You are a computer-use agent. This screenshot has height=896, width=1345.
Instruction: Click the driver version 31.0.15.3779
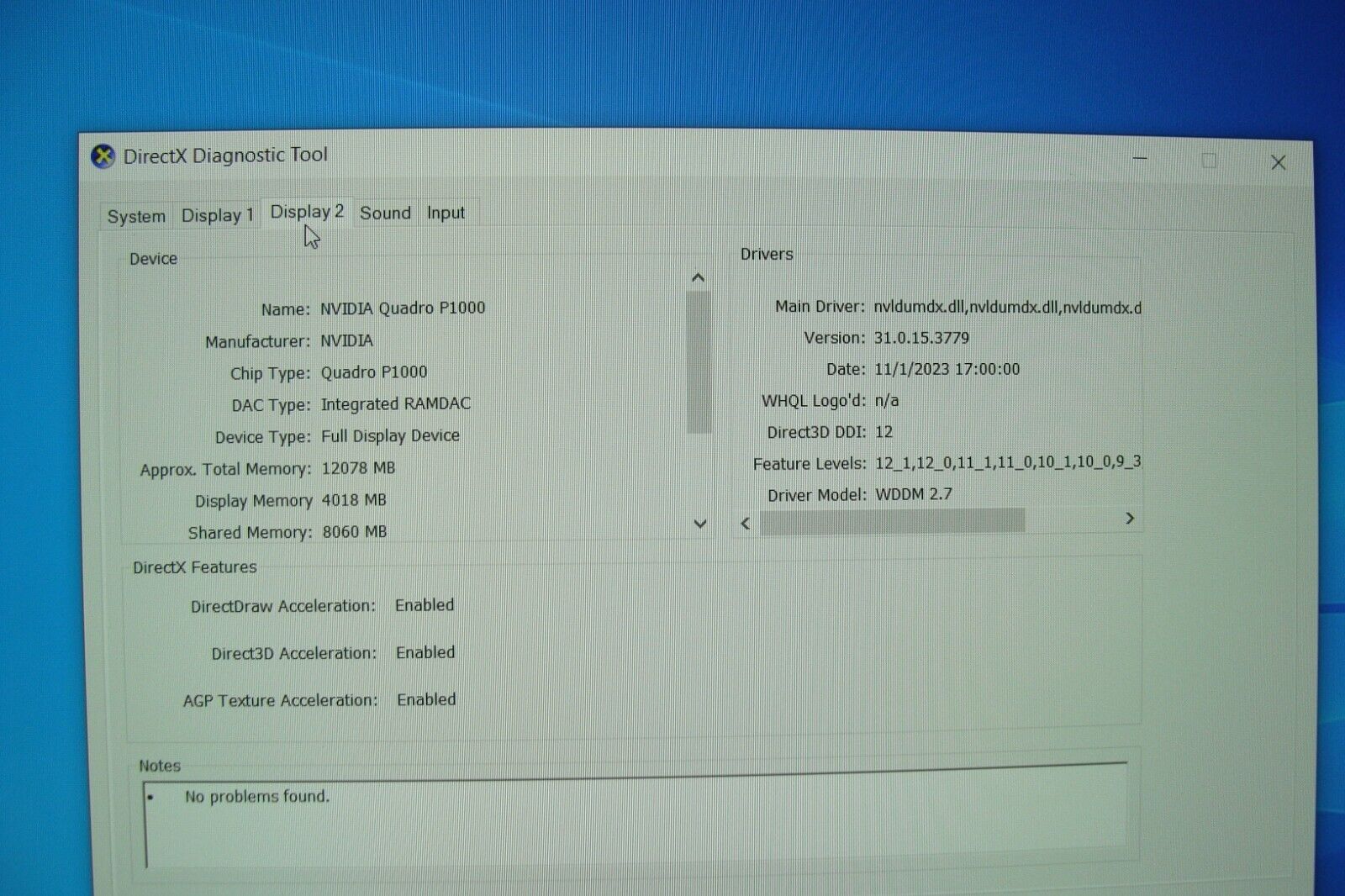tap(921, 338)
